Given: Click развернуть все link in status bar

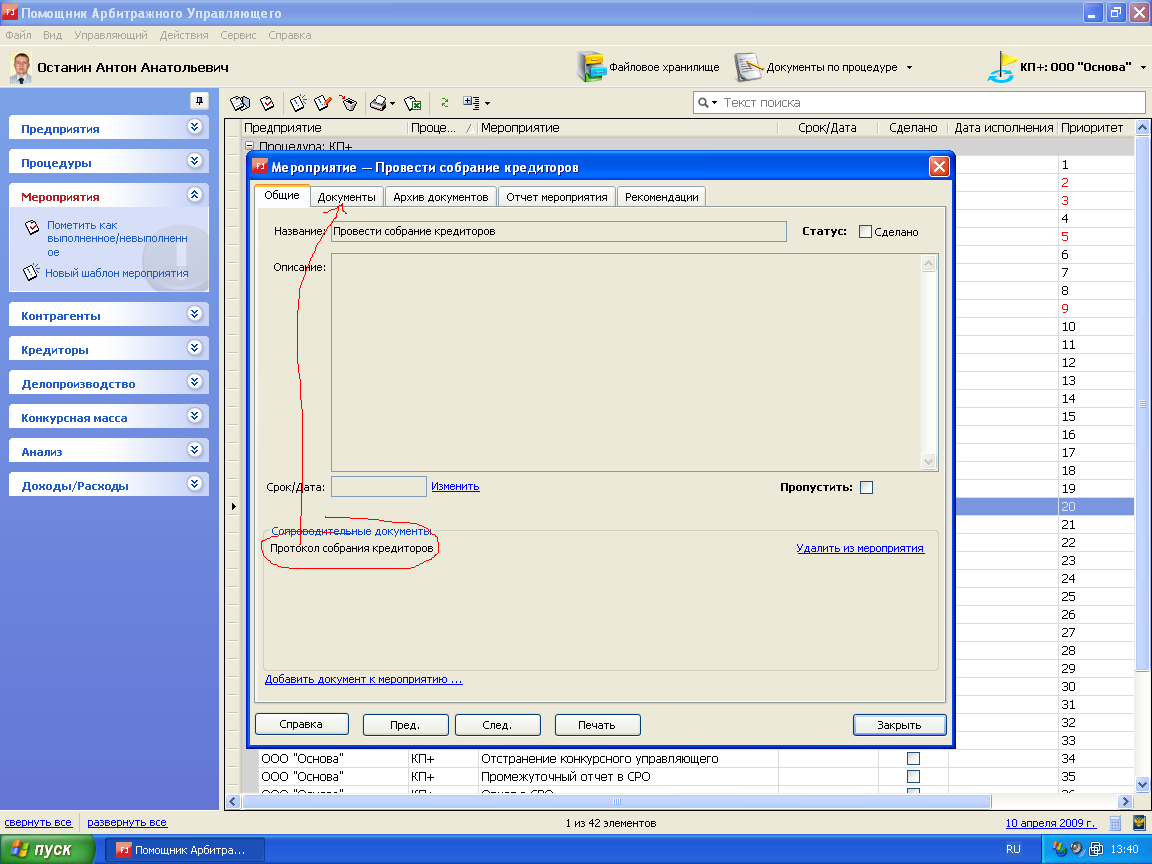Looking at the screenshot, I should point(127,822).
